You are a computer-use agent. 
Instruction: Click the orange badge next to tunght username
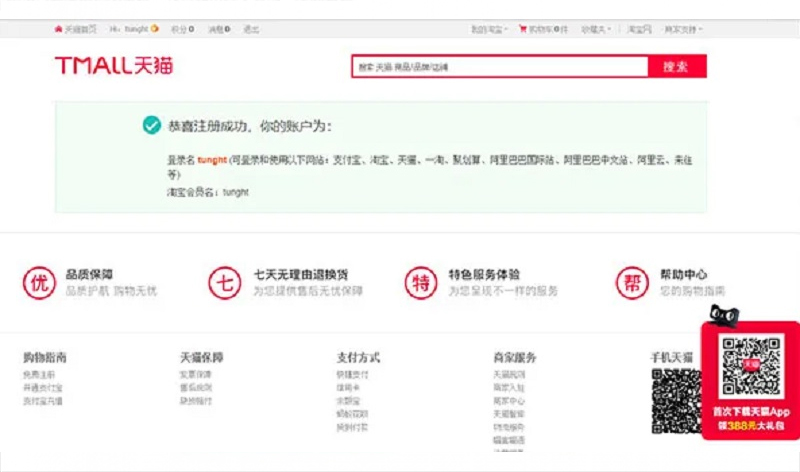point(155,29)
